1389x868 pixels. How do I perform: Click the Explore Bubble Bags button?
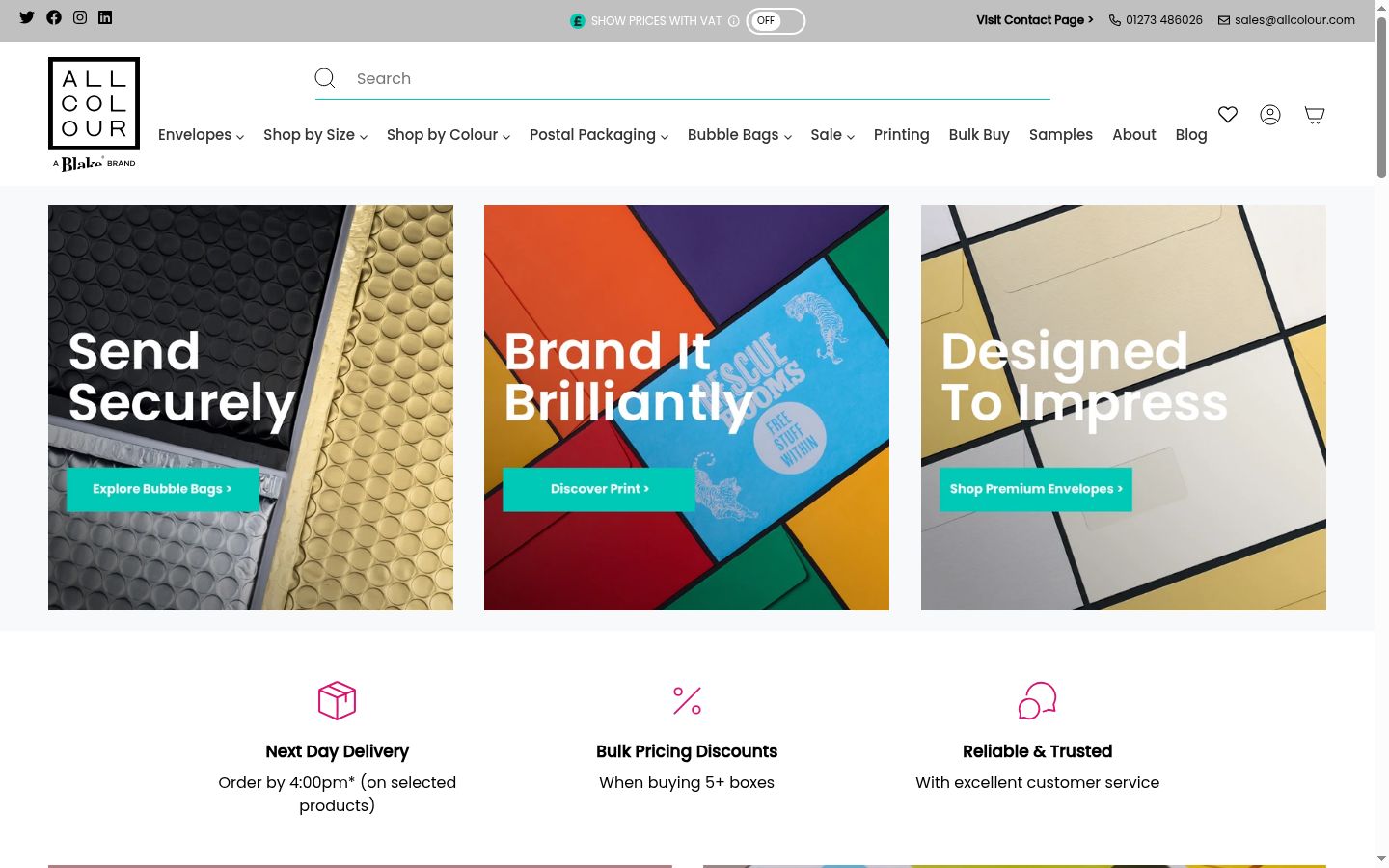(x=163, y=489)
